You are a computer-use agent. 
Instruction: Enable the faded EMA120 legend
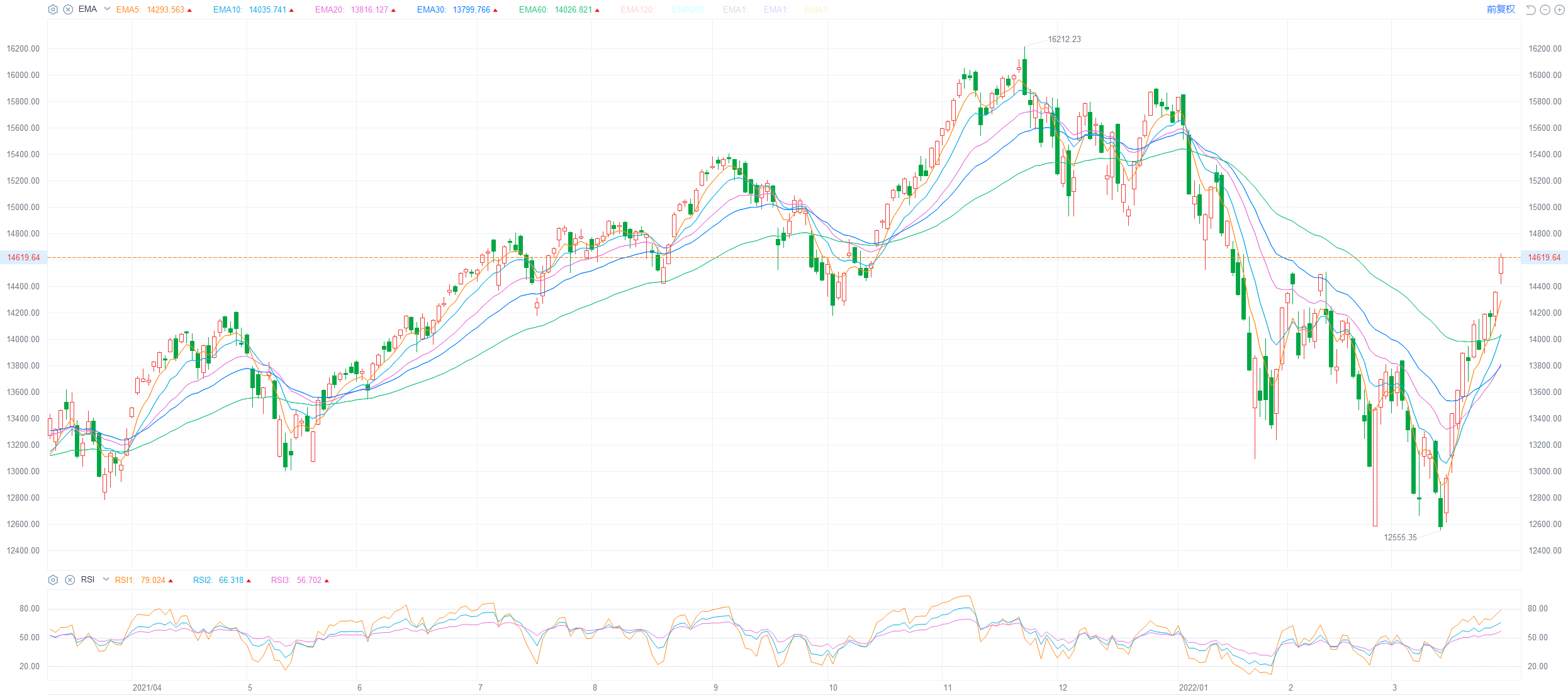point(637,9)
